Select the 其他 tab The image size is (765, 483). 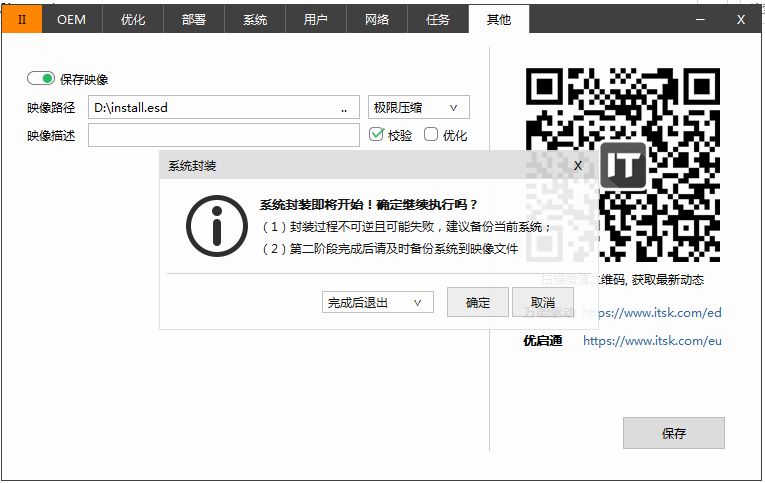tap(499, 20)
